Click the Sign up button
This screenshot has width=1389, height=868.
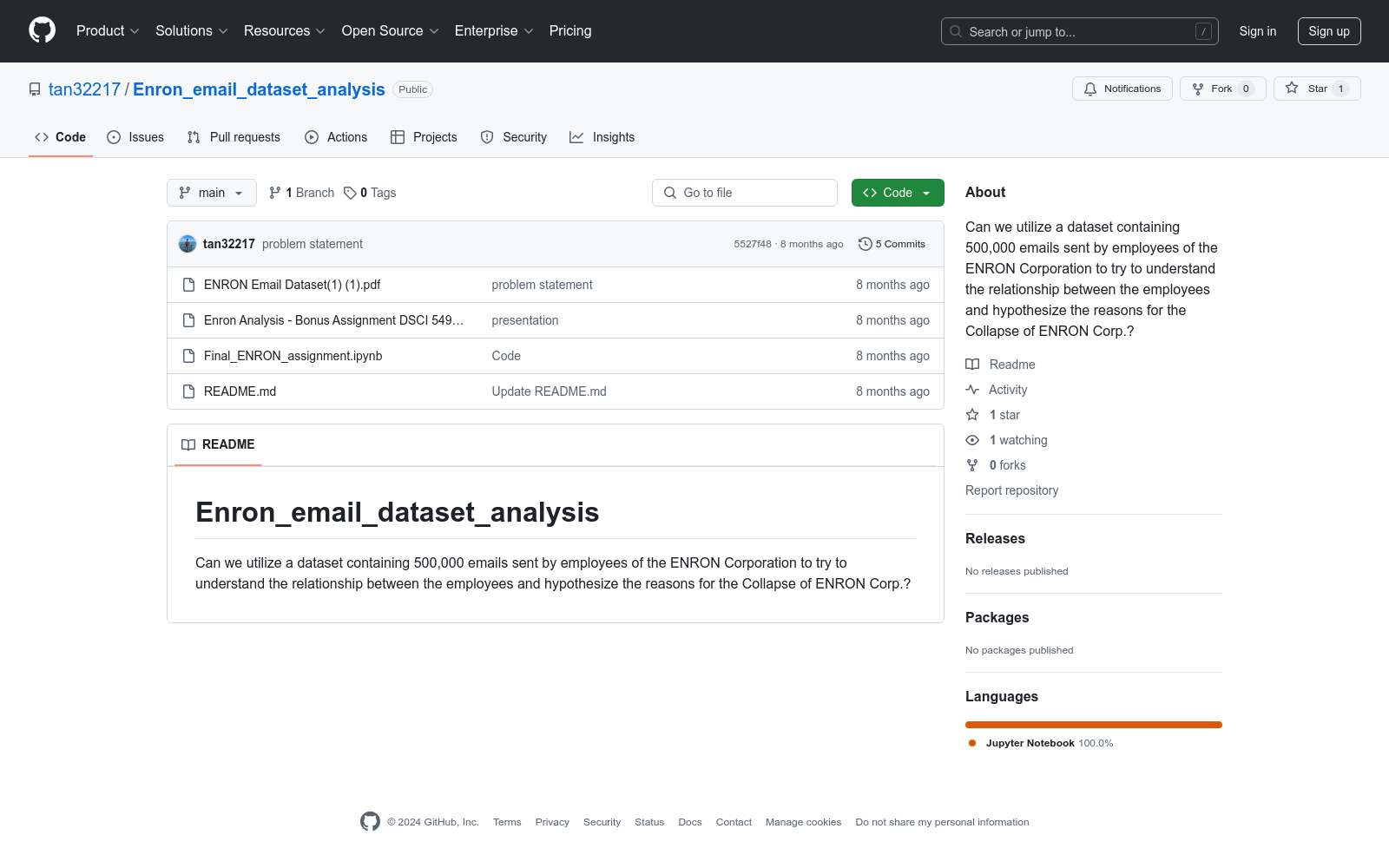click(1329, 31)
